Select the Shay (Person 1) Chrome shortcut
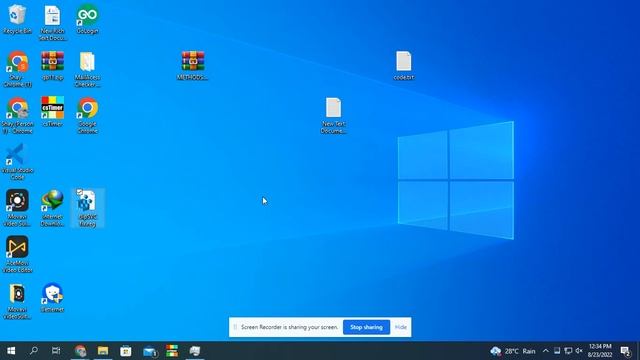This screenshot has height=360, width=640. 17,115
